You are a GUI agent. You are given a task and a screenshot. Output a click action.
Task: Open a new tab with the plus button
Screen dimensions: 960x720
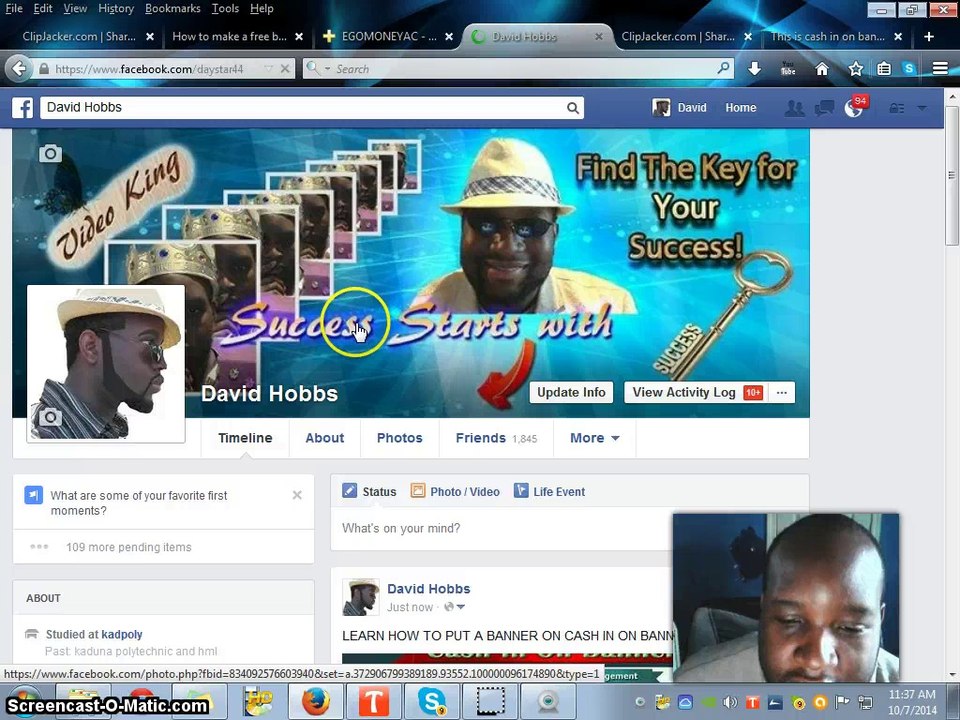point(929,37)
